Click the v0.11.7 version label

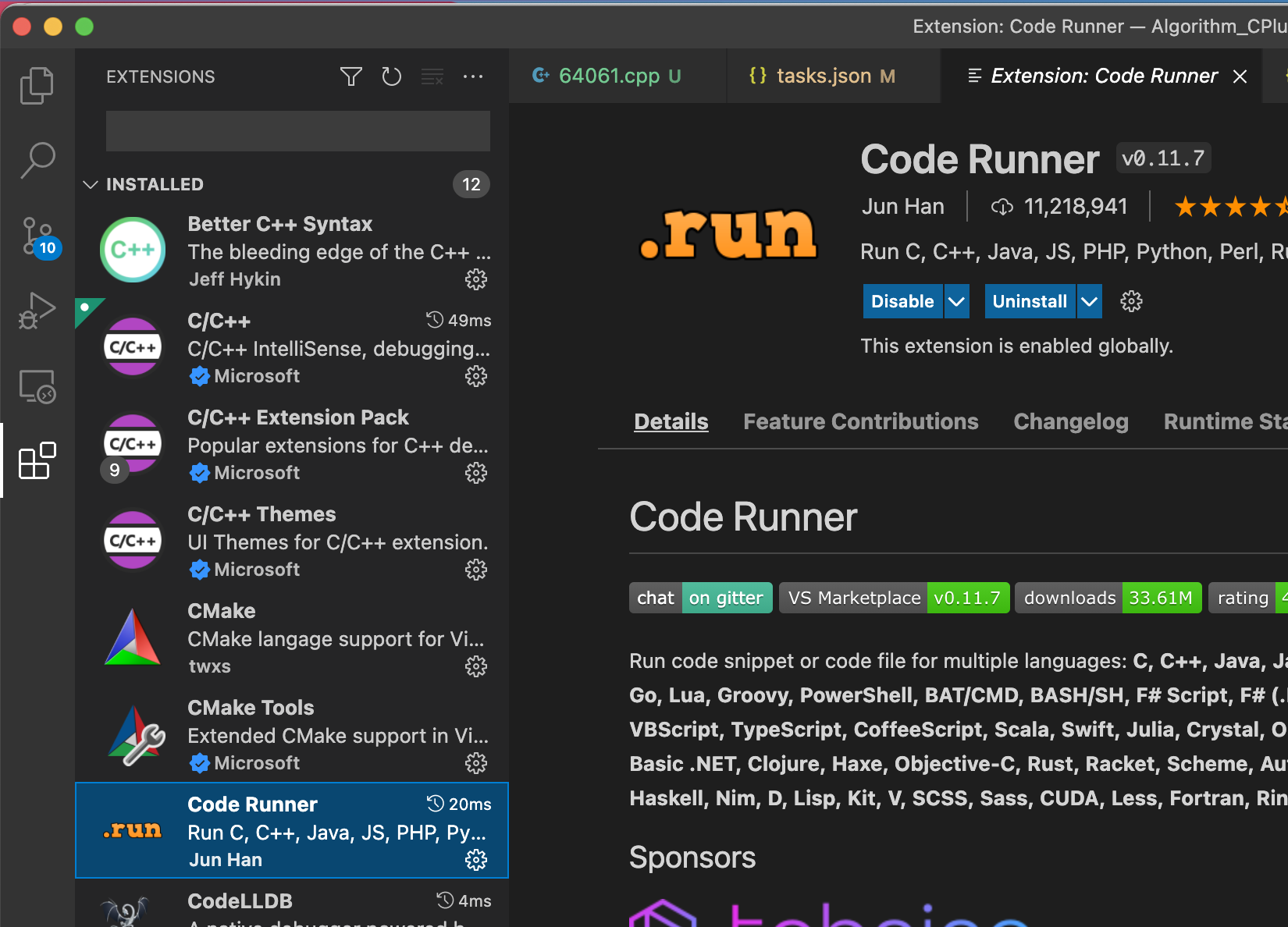(1163, 158)
